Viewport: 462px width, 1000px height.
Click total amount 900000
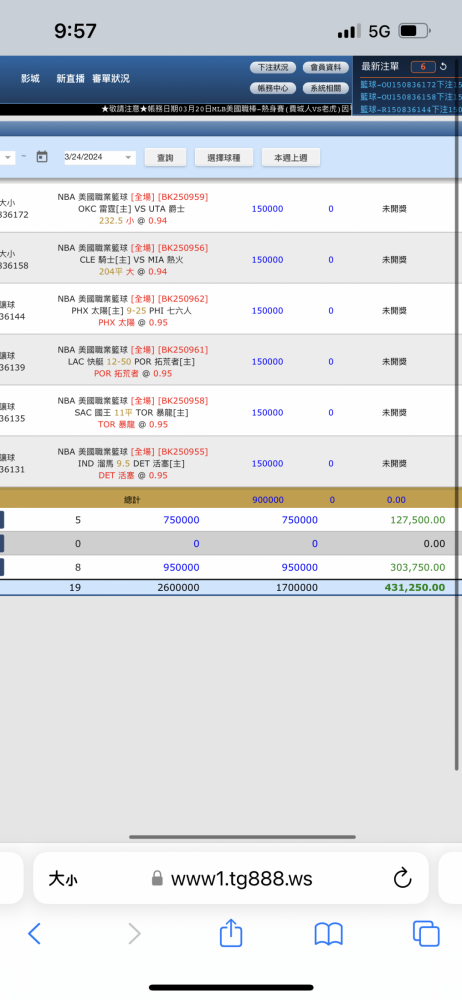click(268, 501)
